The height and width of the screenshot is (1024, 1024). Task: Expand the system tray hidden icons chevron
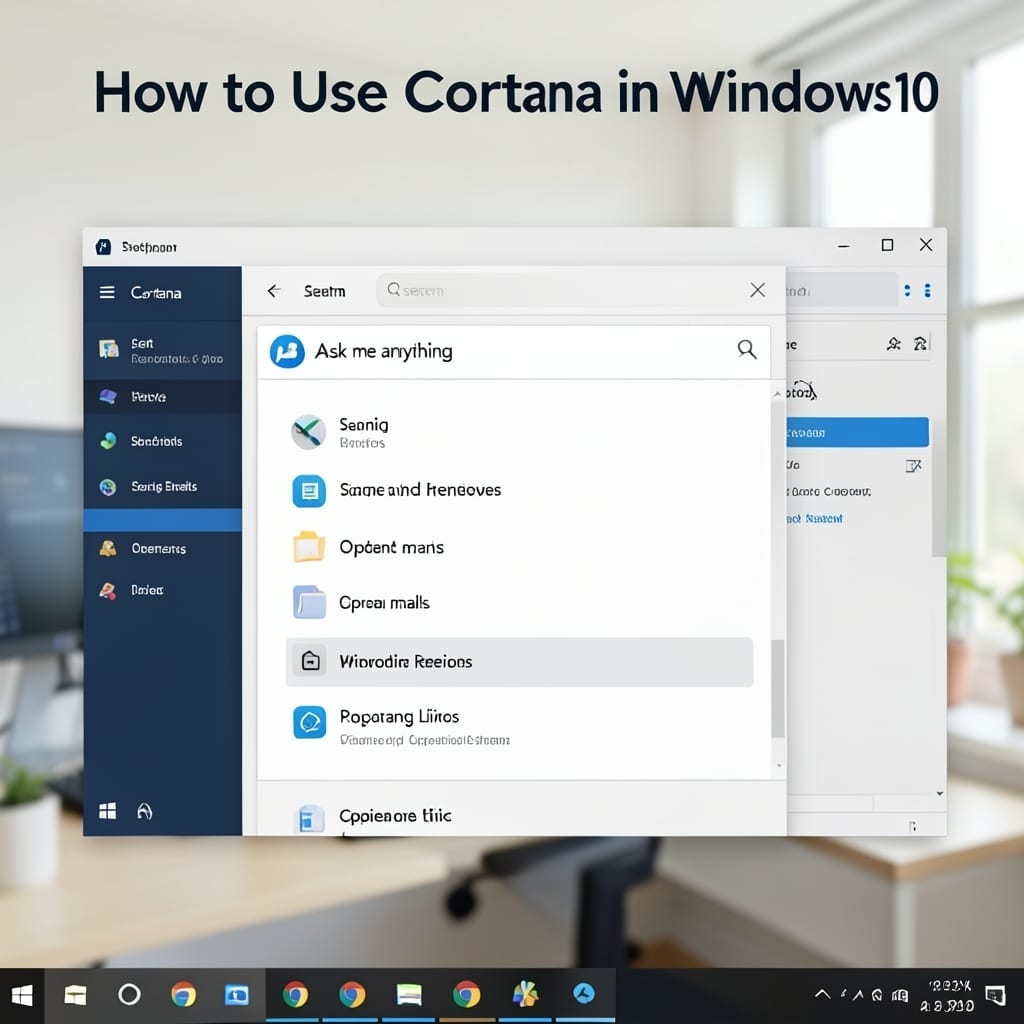click(x=823, y=995)
